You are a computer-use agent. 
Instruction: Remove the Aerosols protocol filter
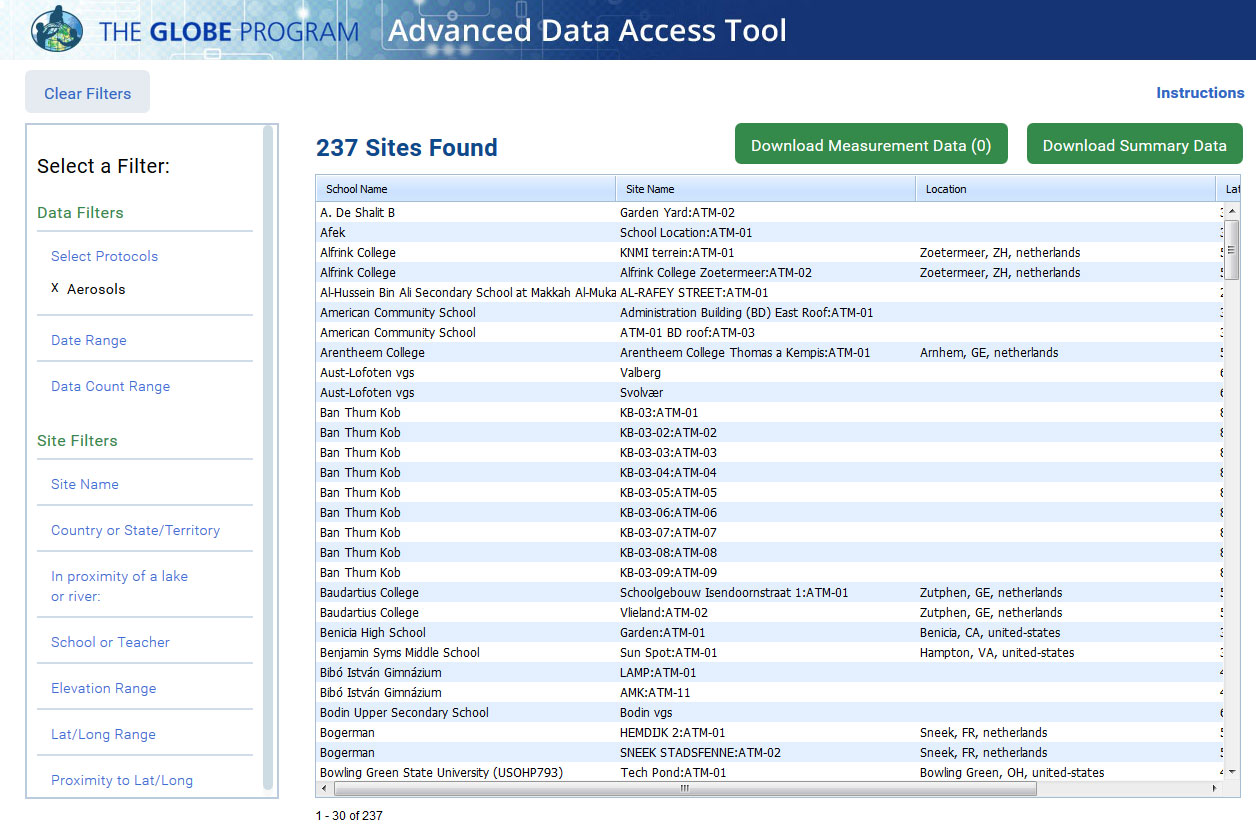coord(55,290)
